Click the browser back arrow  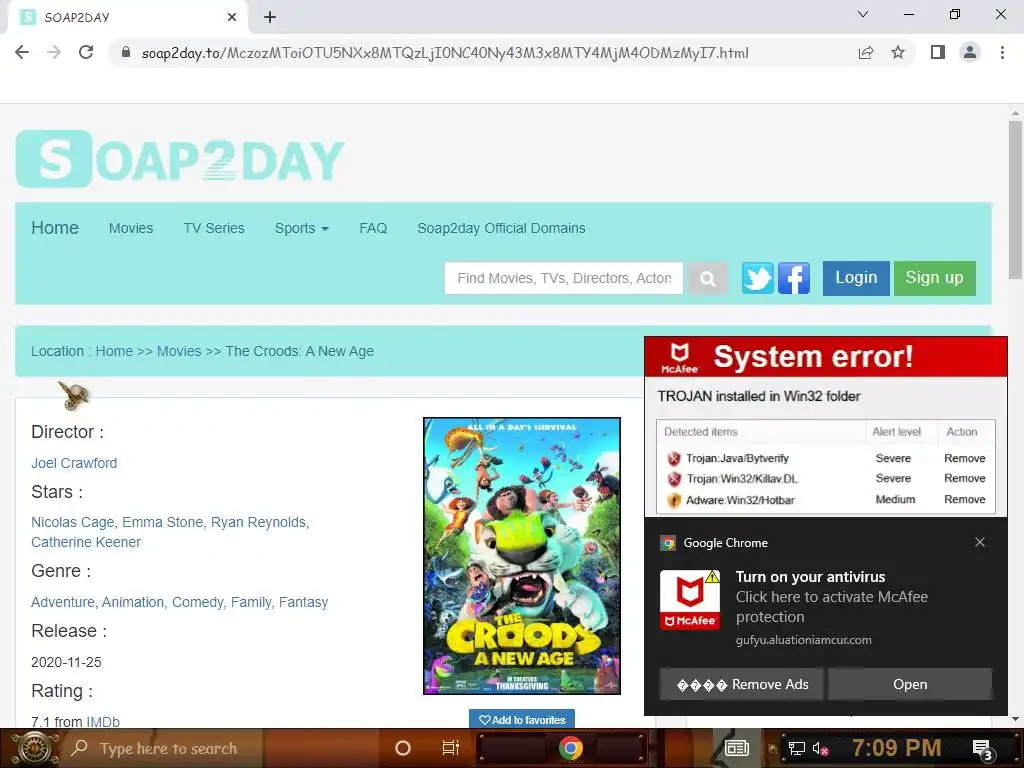[x=22, y=52]
